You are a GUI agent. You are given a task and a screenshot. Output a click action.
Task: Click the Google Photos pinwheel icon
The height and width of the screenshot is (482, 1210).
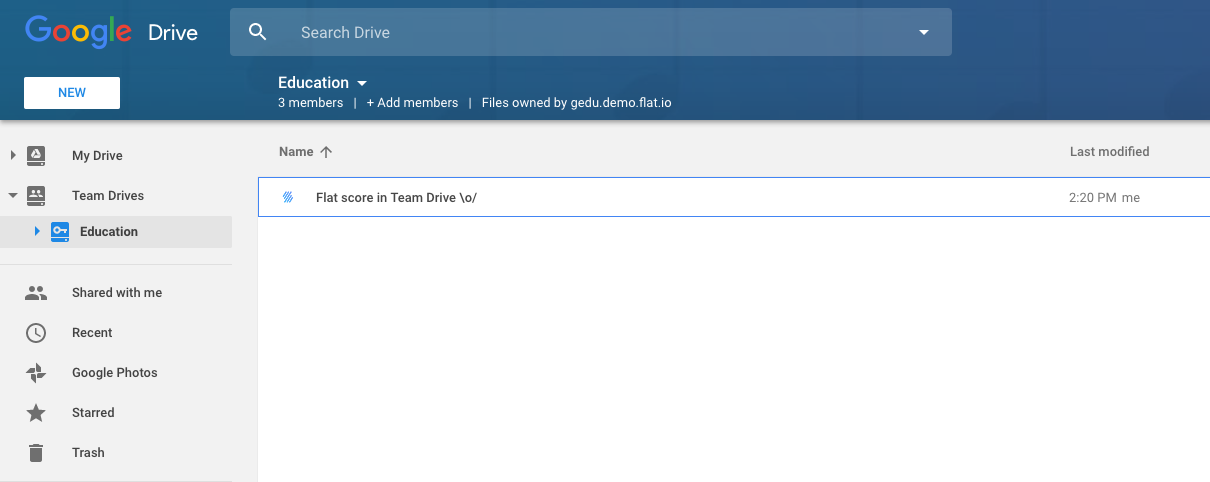pos(36,373)
